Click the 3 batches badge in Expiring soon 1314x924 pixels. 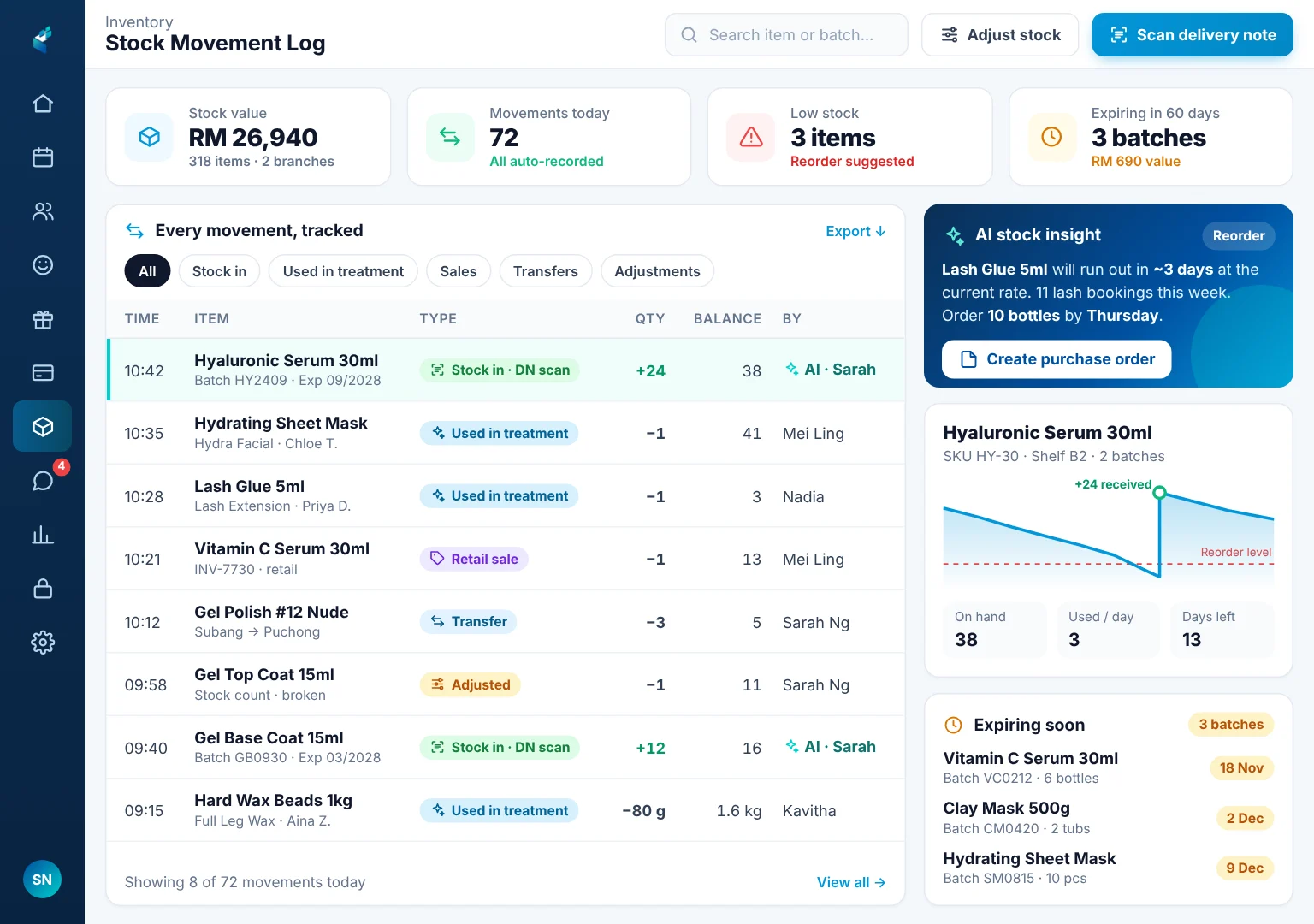1231,725
